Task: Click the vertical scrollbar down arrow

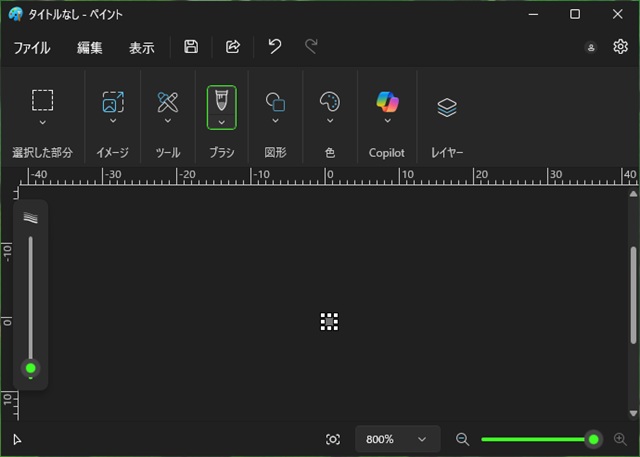Action: [633, 413]
